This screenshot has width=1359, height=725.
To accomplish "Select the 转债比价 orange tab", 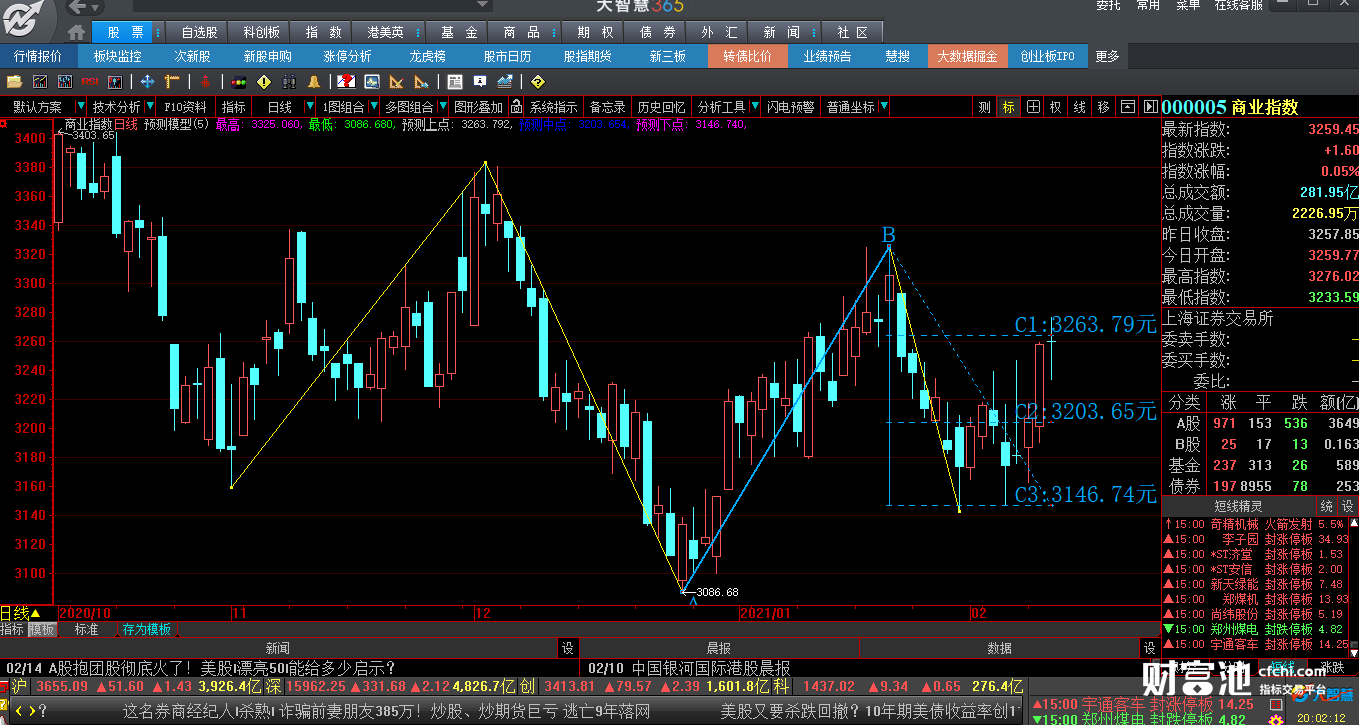I will (x=747, y=56).
